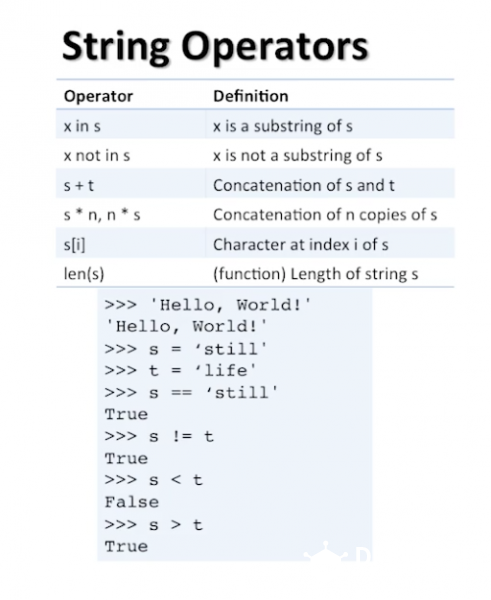The width and height of the screenshot is (491, 600).
Task: Click 'Concatenation of s and t' definition
Action: [304, 185]
